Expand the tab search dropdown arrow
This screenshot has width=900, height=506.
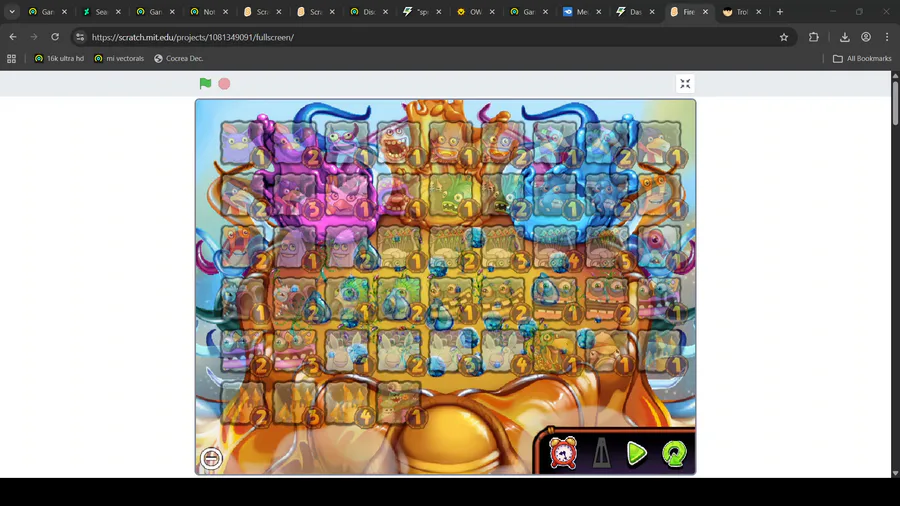12,11
